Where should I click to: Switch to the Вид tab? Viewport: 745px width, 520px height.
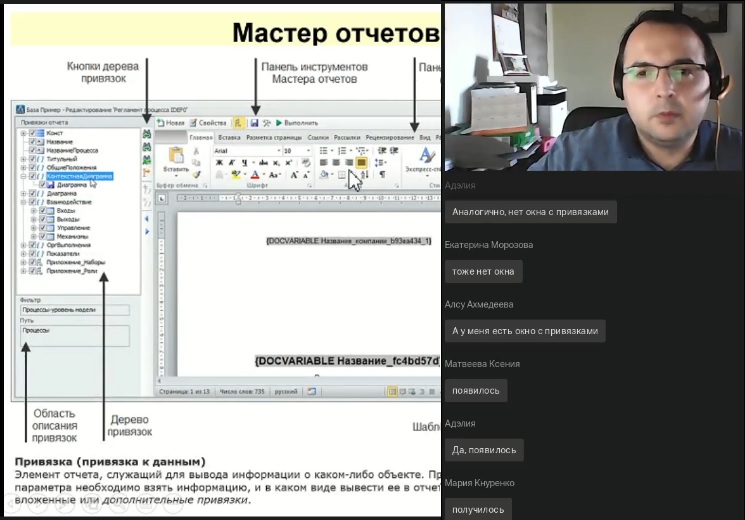pyautogui.click(x=425, y=137)
